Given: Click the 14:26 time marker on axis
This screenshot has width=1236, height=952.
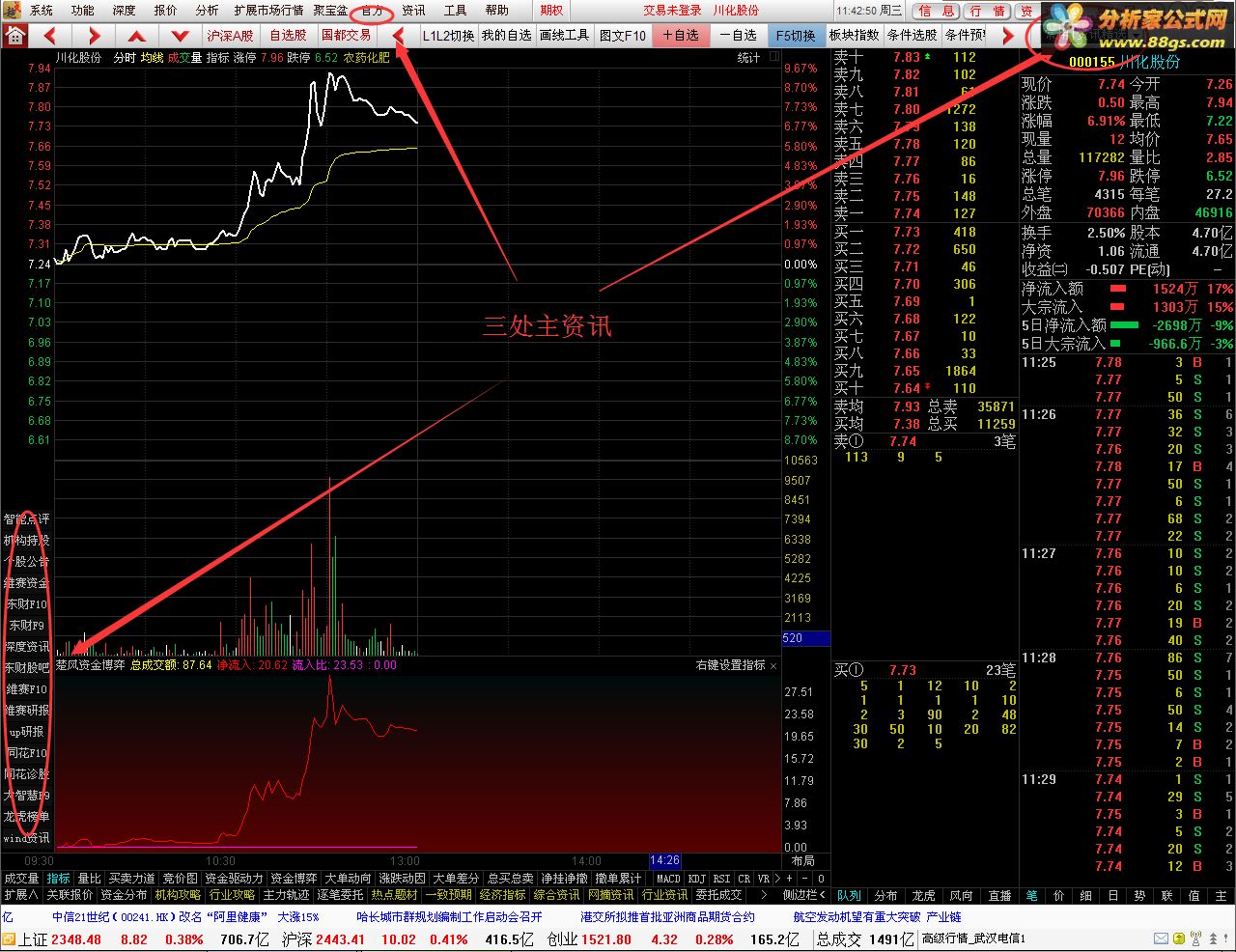Looking at the screenshot, I should (664, 860).
